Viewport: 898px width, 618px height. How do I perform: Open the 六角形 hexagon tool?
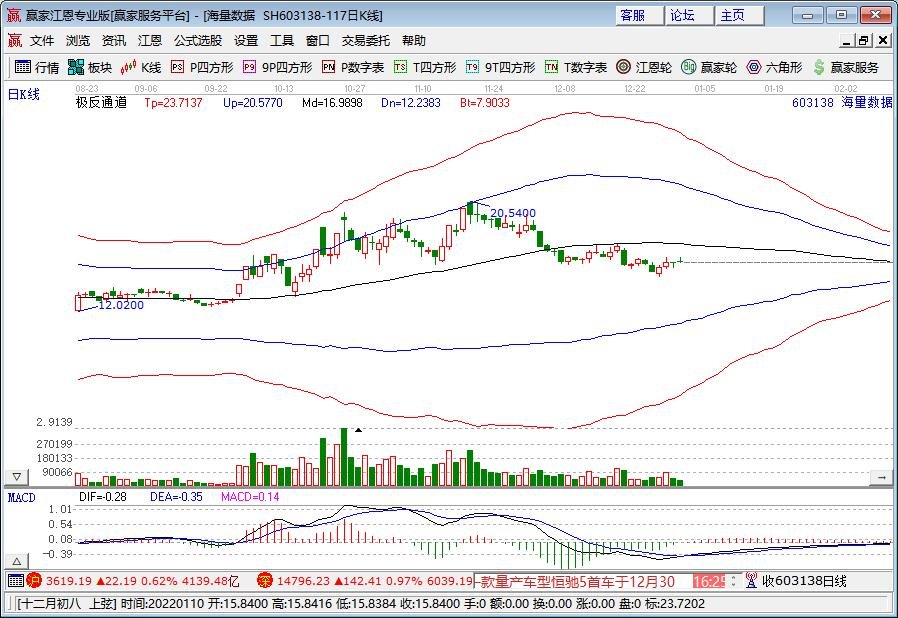(x=774, y=68)
